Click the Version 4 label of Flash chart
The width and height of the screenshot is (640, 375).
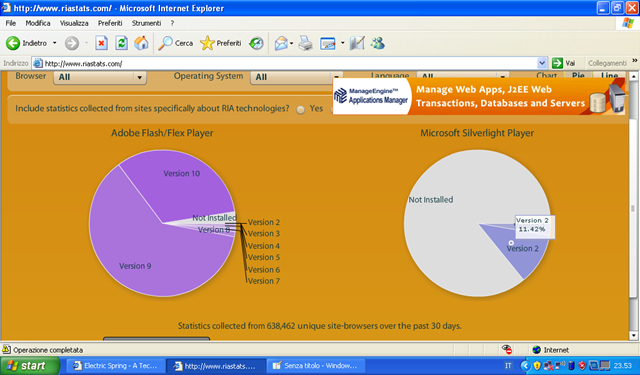click(x=264, y=246)
